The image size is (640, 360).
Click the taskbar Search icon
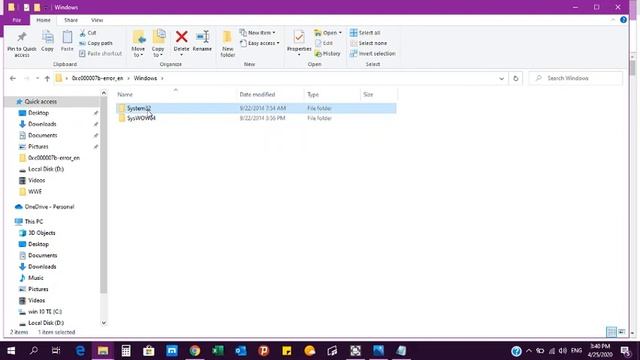point(34,351)
